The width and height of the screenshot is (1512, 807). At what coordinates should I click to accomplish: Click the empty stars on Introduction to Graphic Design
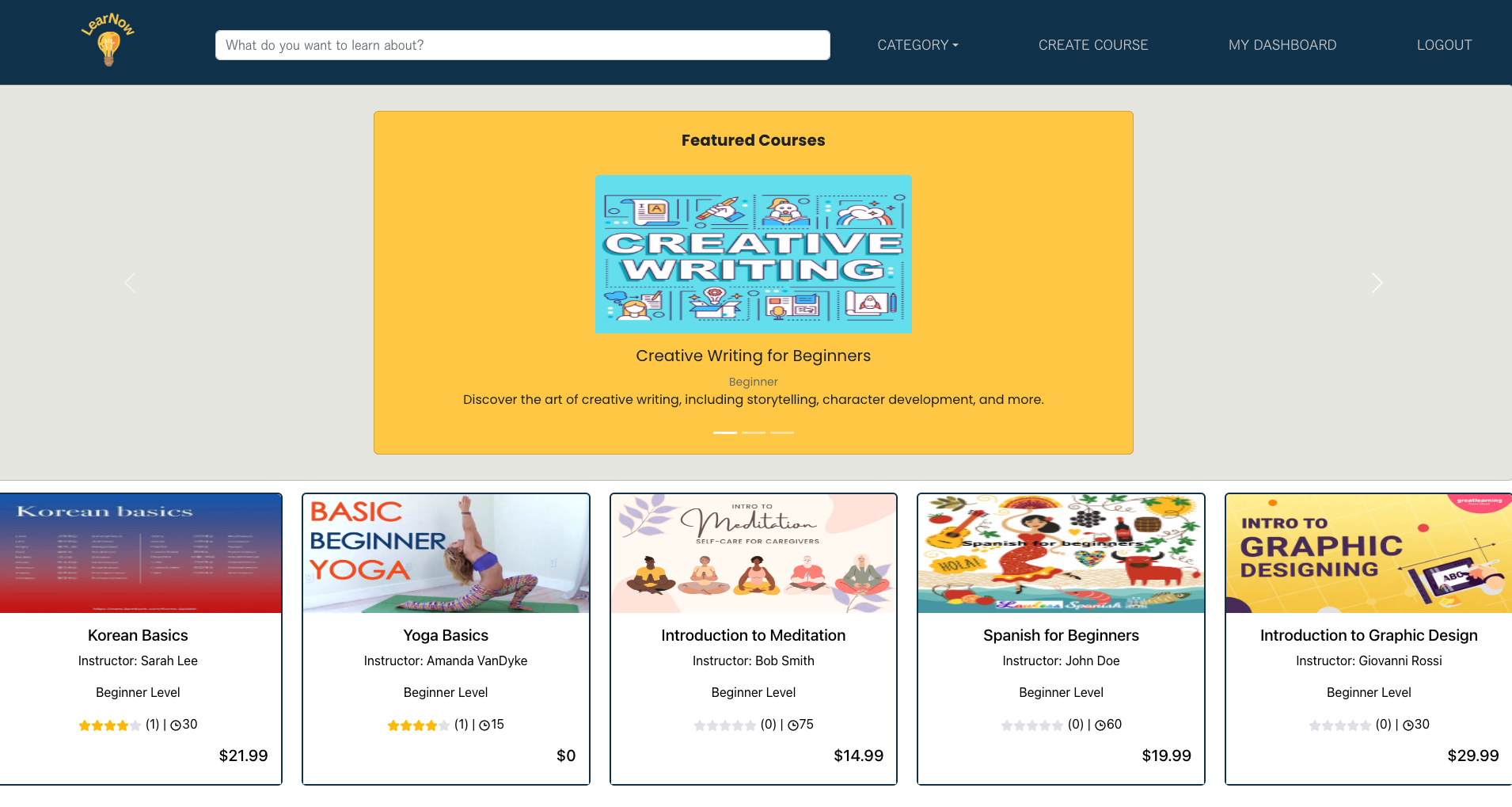click(x=1339, y=725)
